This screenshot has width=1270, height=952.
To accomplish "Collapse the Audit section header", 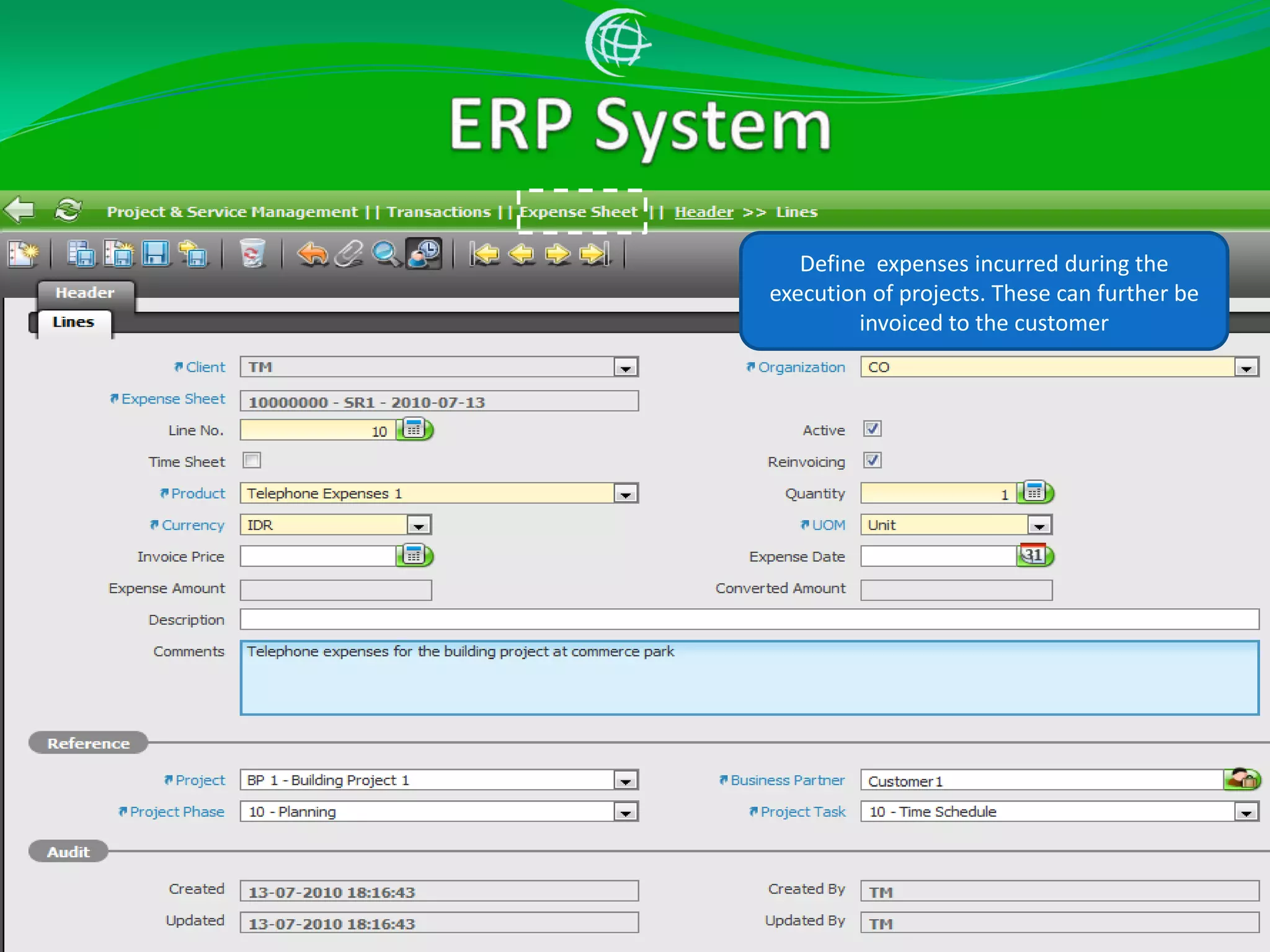I will click(x=69, y=852).
